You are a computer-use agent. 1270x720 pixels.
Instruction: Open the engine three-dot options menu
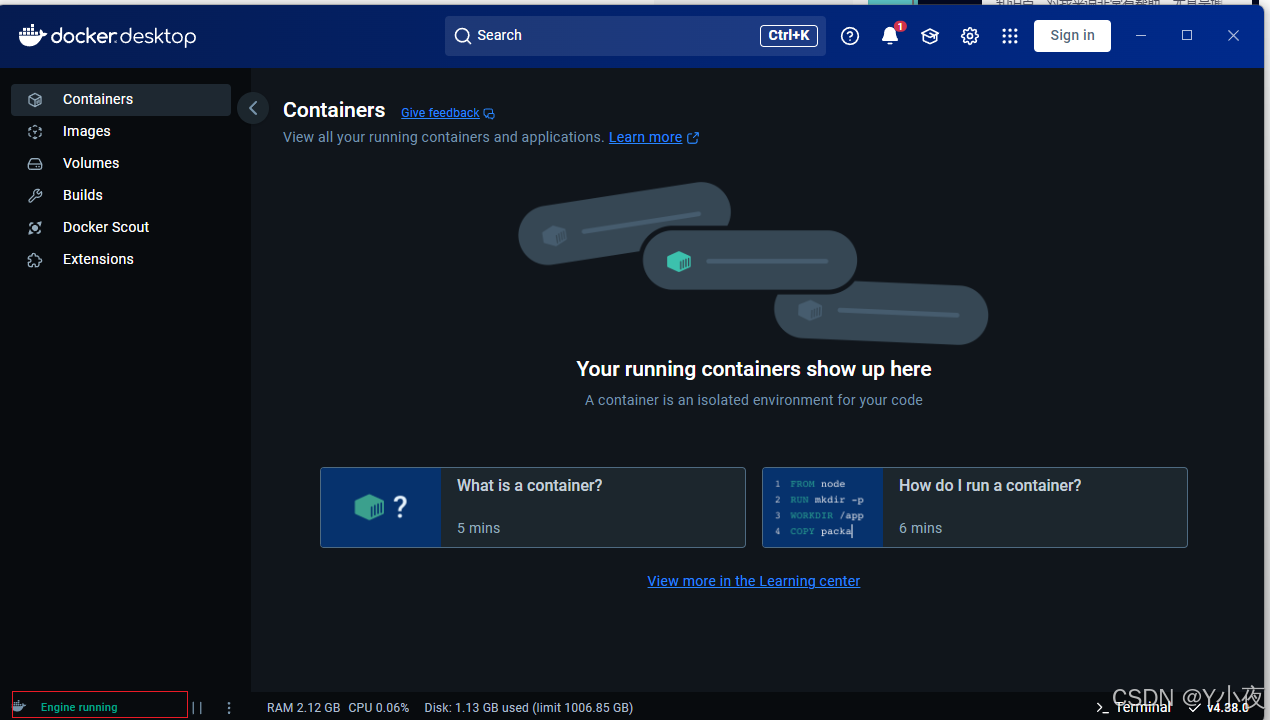[x=229, y=707]
